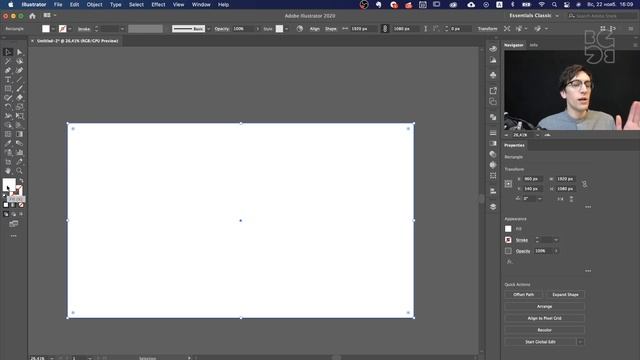Click the Fill swatch in Appearance

tap(508, 229)
